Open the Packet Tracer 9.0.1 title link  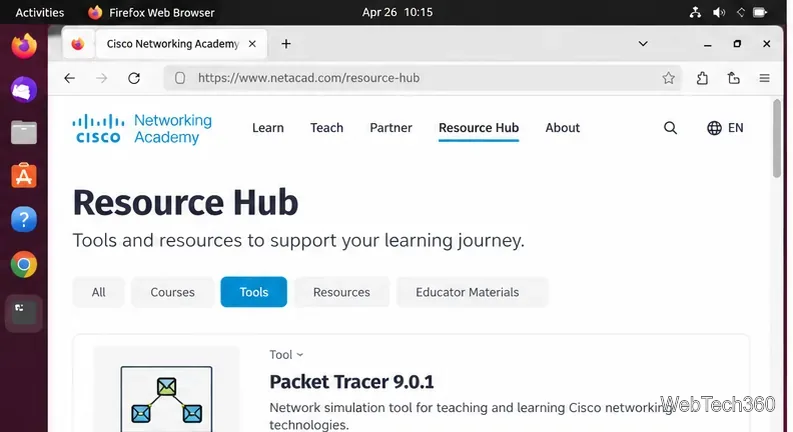pyautogui.click(x=351, y=381)
